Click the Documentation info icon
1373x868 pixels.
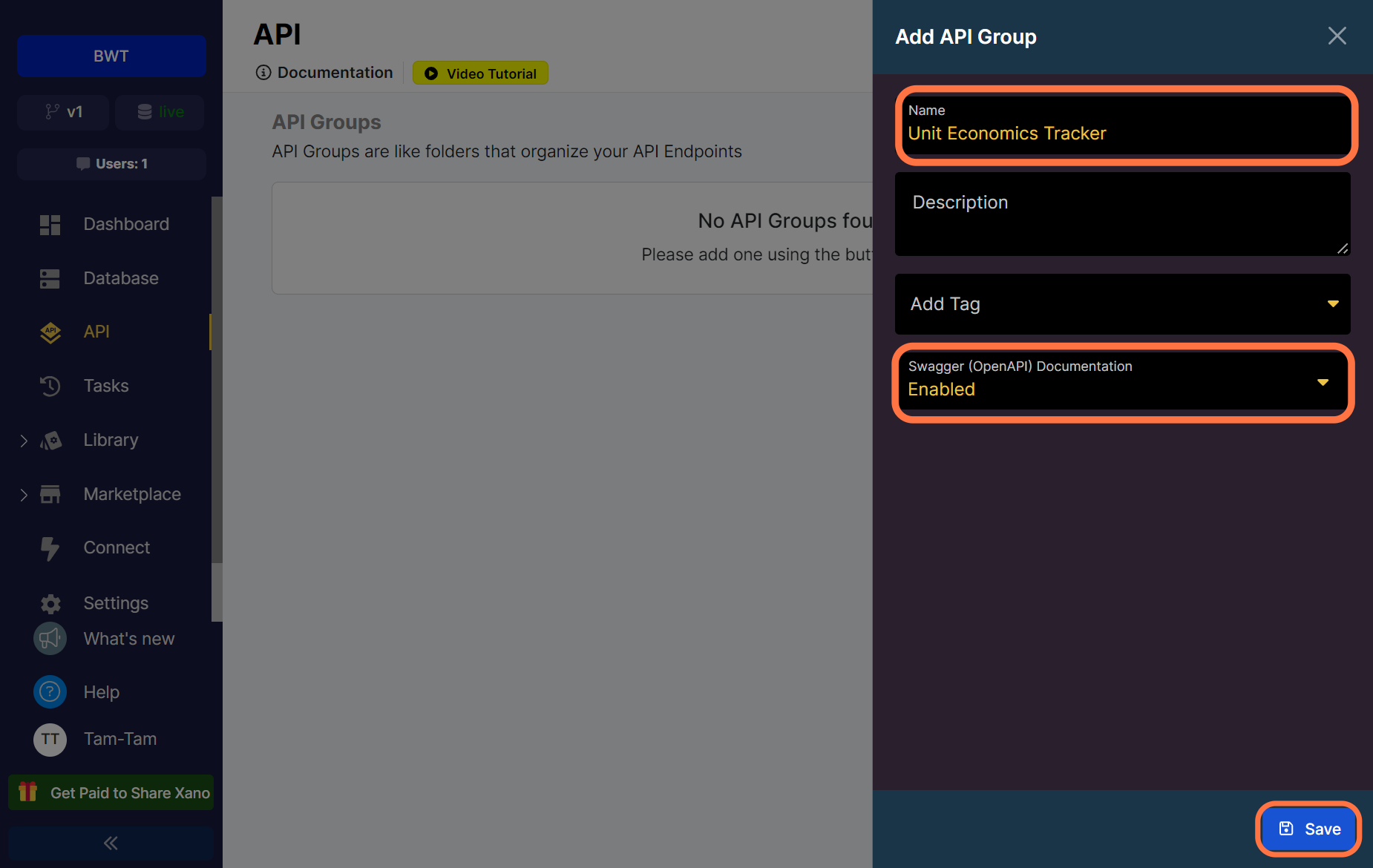click(263, 73)
